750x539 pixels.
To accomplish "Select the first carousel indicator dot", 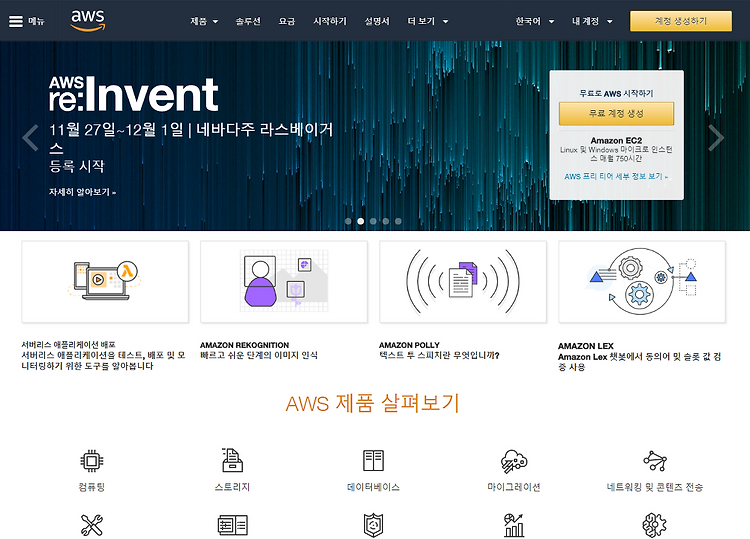I will pos(348,221).
